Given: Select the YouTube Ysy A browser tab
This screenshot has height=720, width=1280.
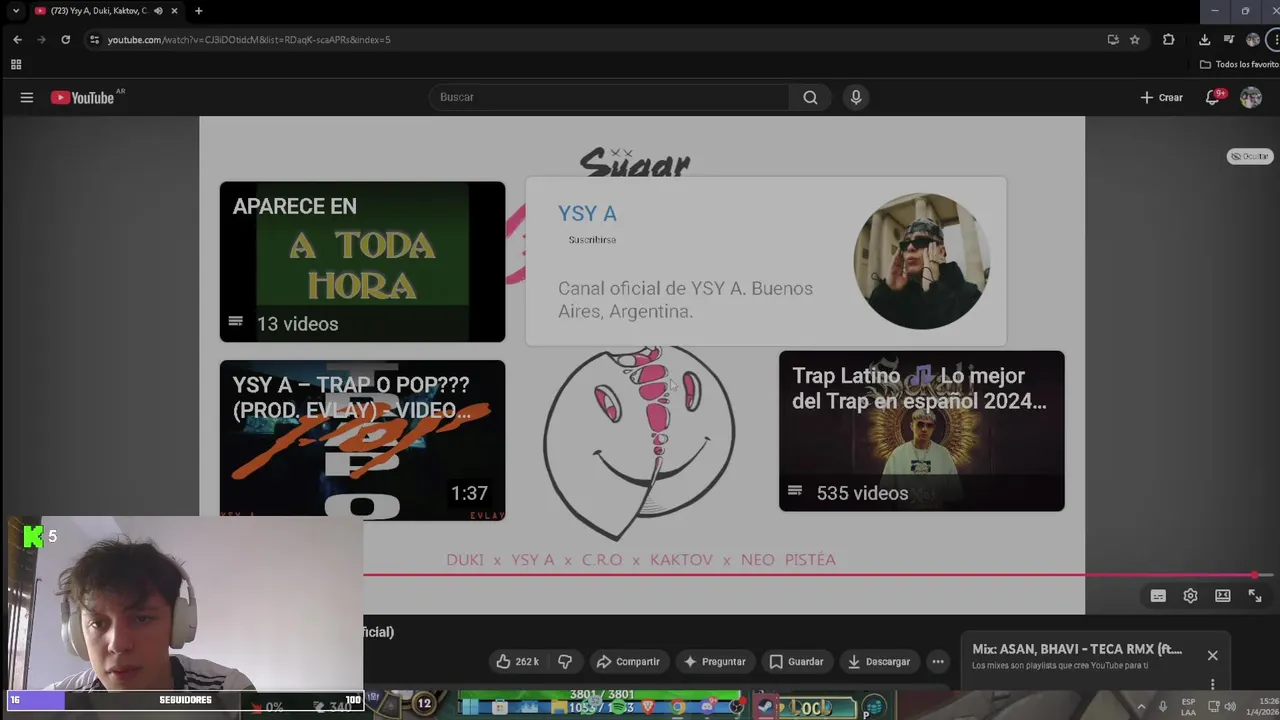Looking at the screenshot, I should 98,11.
